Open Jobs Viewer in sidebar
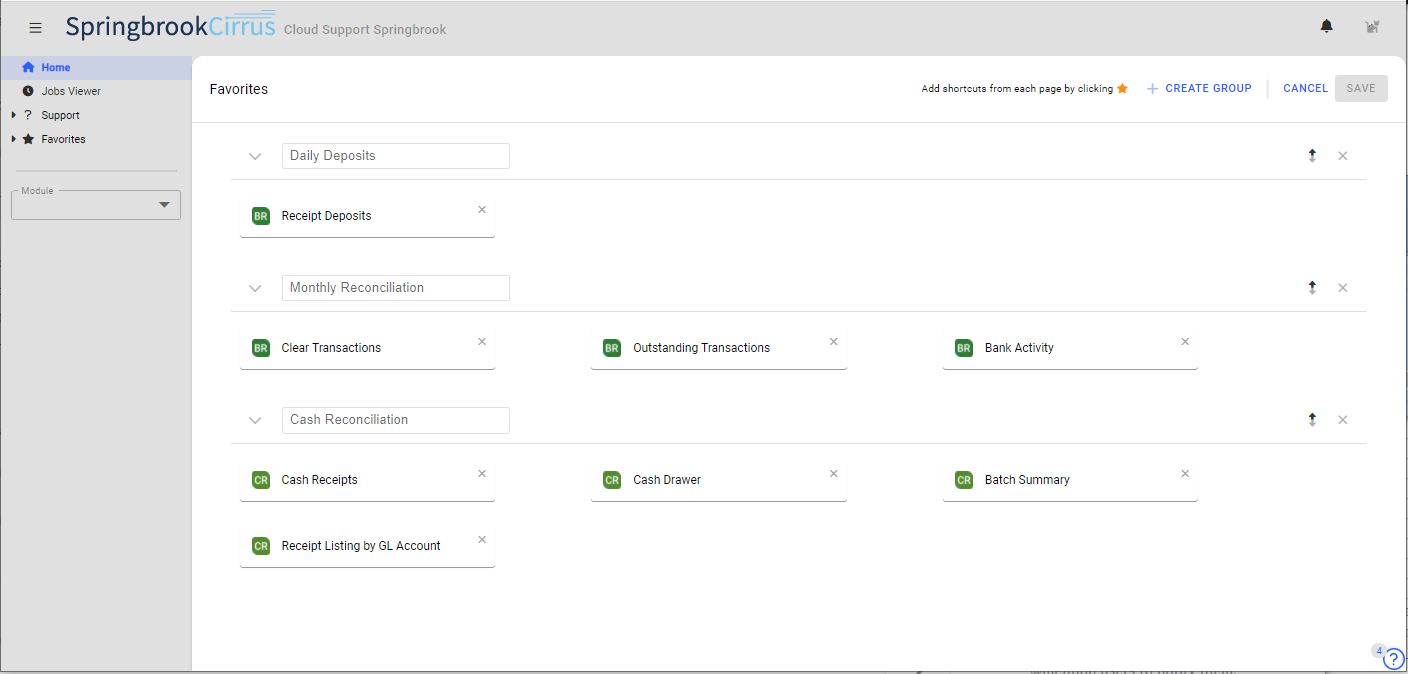The height and width of the screenshot is (674, 1408). click(70, 91)
